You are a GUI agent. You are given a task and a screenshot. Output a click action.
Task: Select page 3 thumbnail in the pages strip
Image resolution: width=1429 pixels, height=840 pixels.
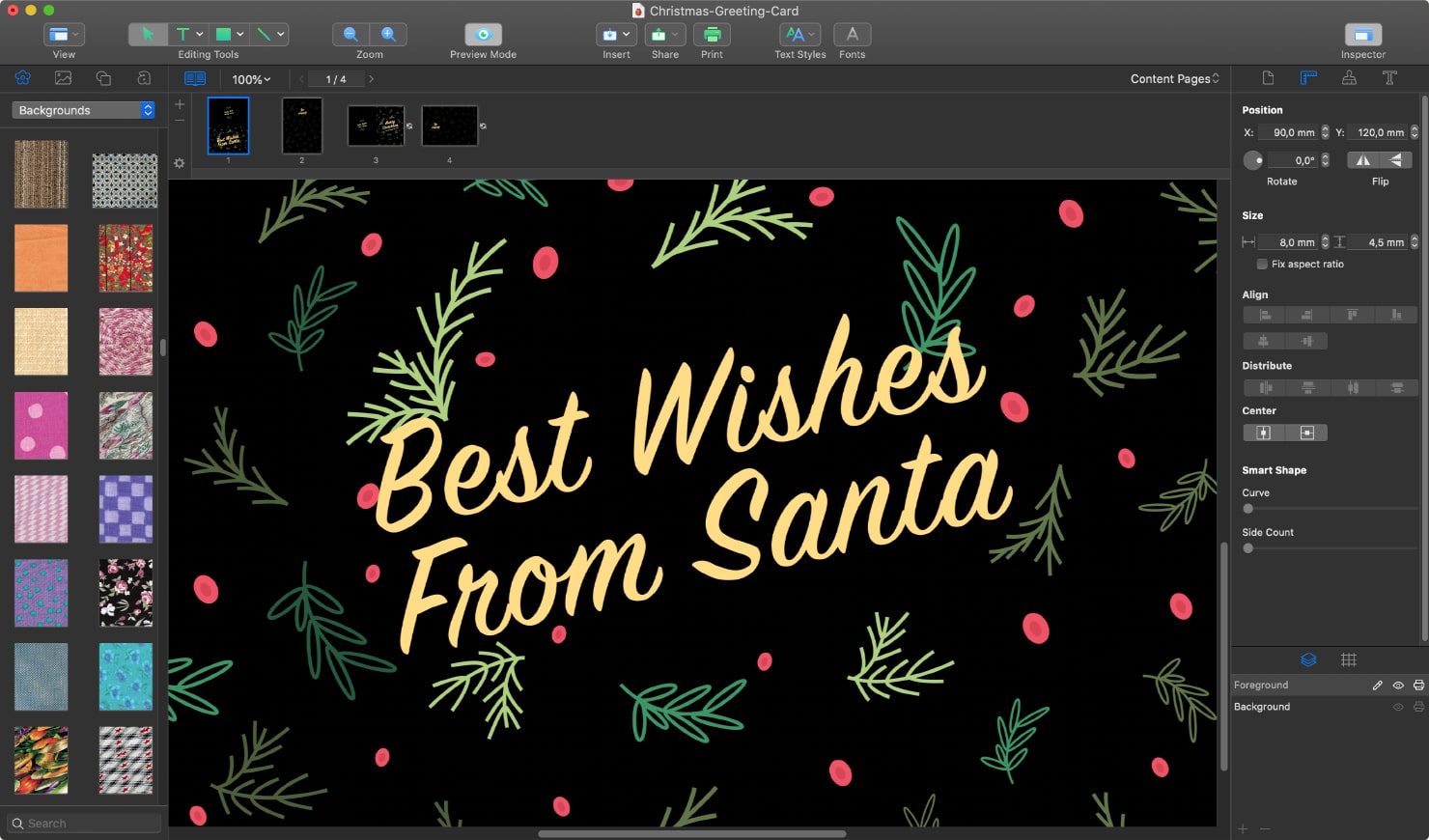pos(376,126)
